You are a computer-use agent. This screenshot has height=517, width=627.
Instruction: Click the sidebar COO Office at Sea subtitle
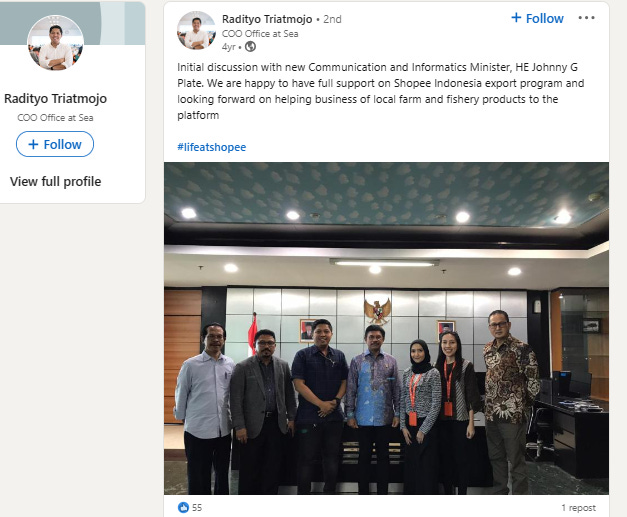click(55, 118)
